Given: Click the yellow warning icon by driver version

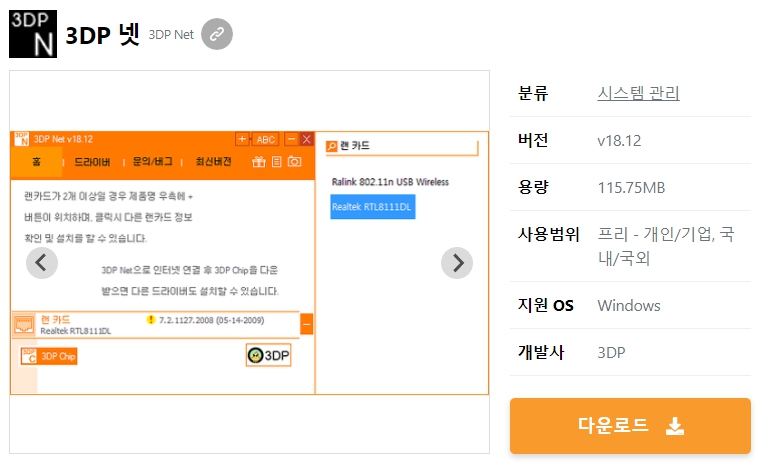Looking at the screenshot, I should click(x=151, y=320).
